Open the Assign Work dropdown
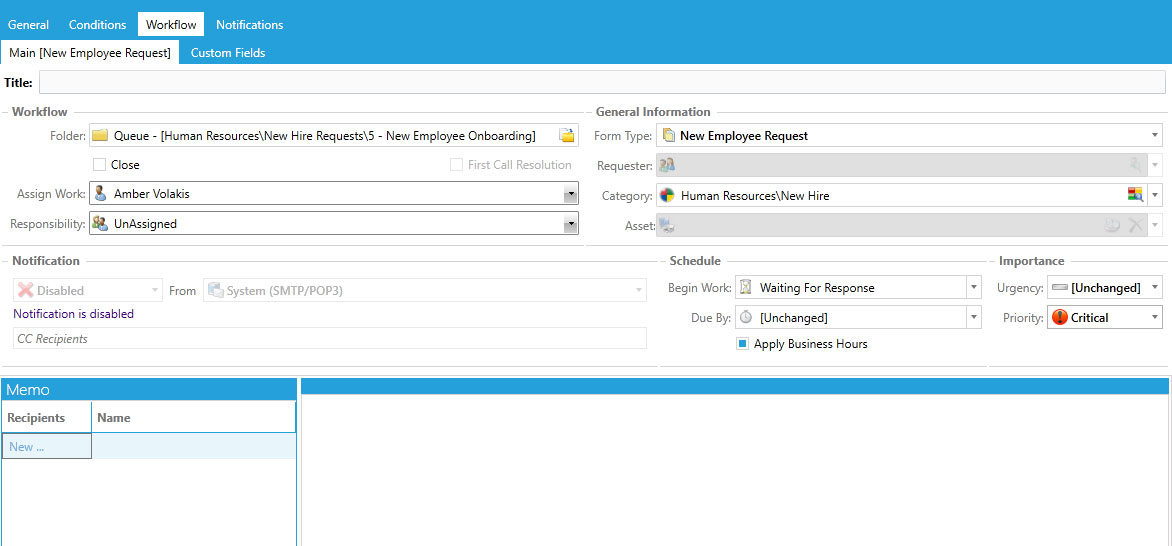 (570, 194)
